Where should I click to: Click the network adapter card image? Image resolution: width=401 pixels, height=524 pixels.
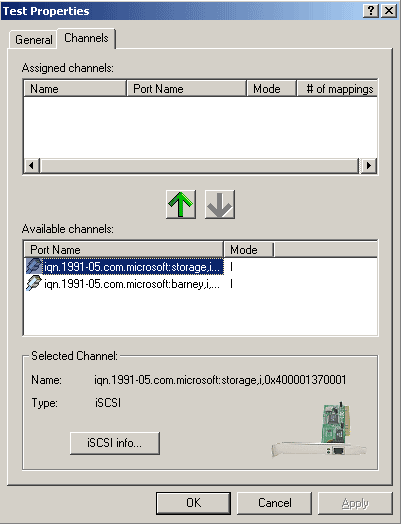pos(319,430)
